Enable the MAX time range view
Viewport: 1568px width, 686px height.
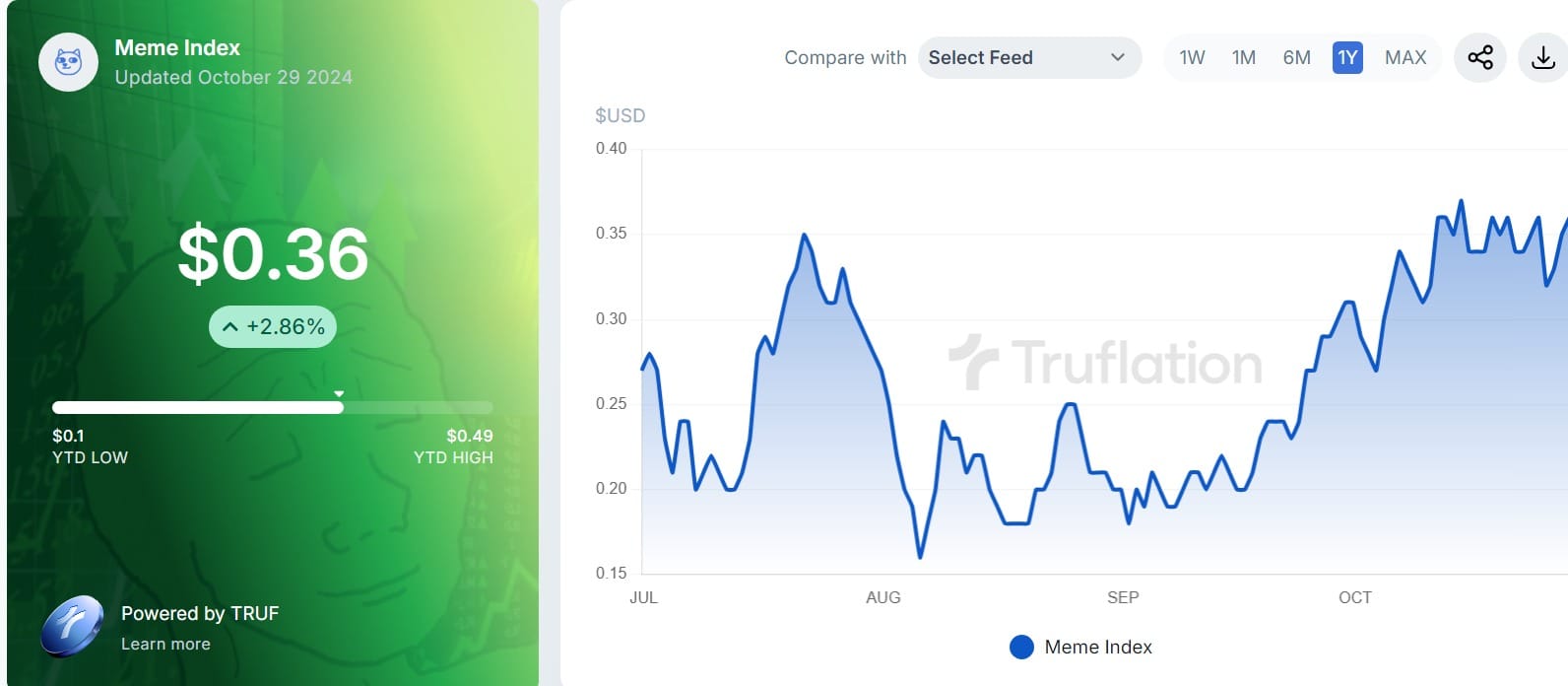[x=1406, y=58]
